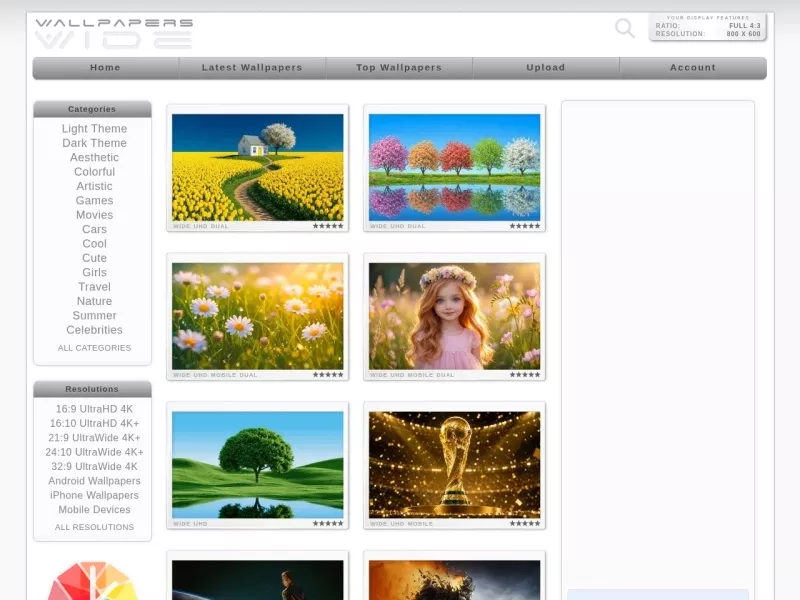This screenshot has width=800, height=600.
Task: Open ALL RESOLUTIONS link
Action: tap(94, 527)
